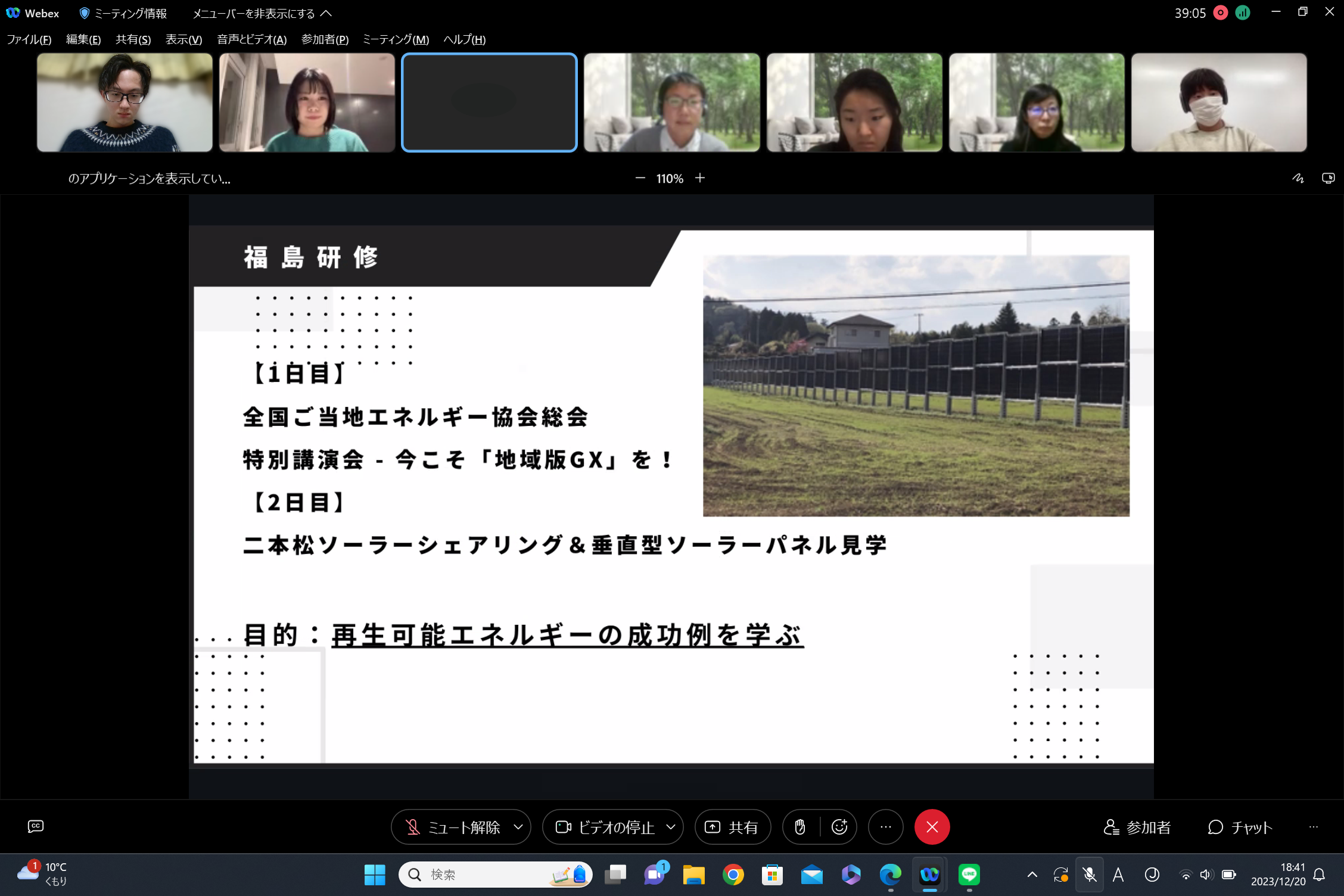Viewport: 1344px width, 896px height.
Task: Click the red leave meeting button
Action: [x=932, y=827]
